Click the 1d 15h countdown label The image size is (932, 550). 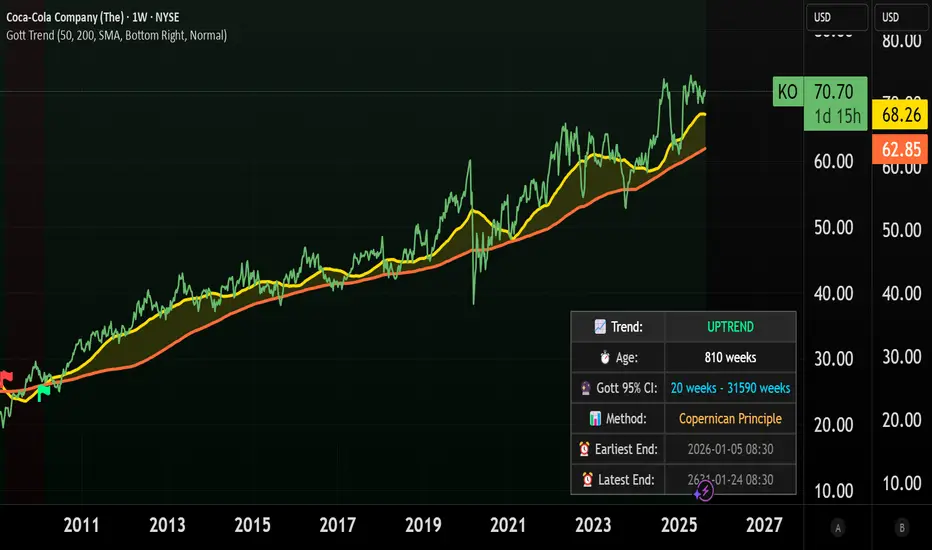pyautogui.click(x=837, y=117)
